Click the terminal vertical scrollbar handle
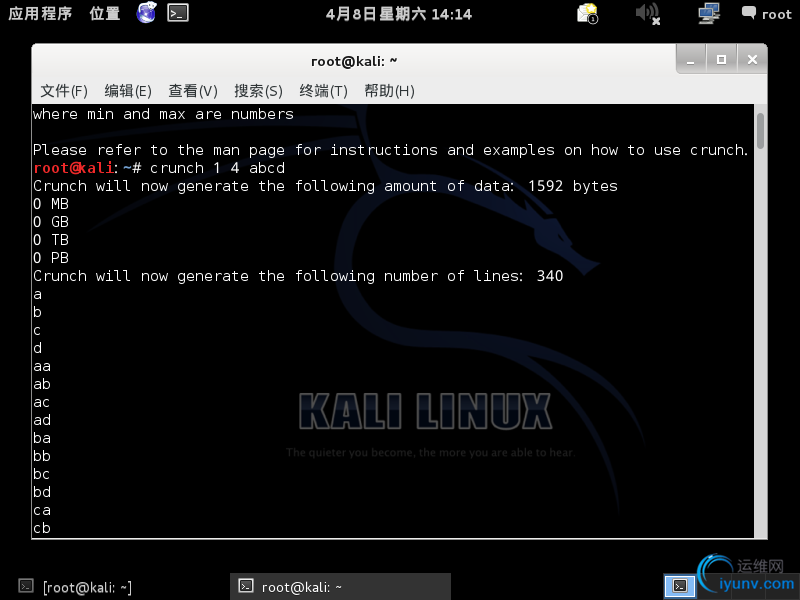Viewport: 800px width, 600px height. tap(760, 131)
